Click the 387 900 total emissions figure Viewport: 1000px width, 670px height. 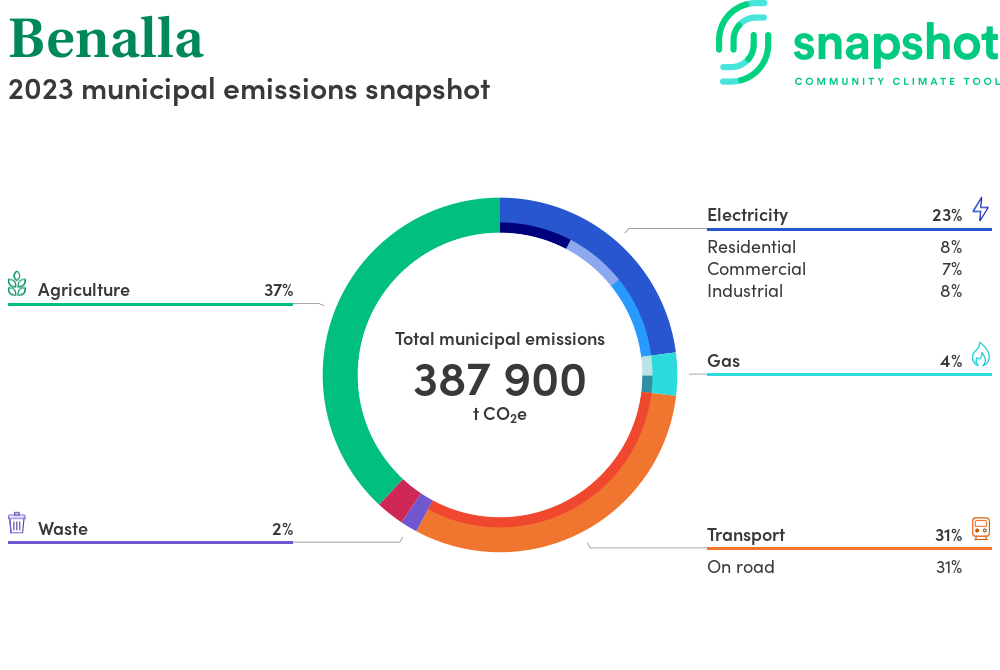coord(499,380)
